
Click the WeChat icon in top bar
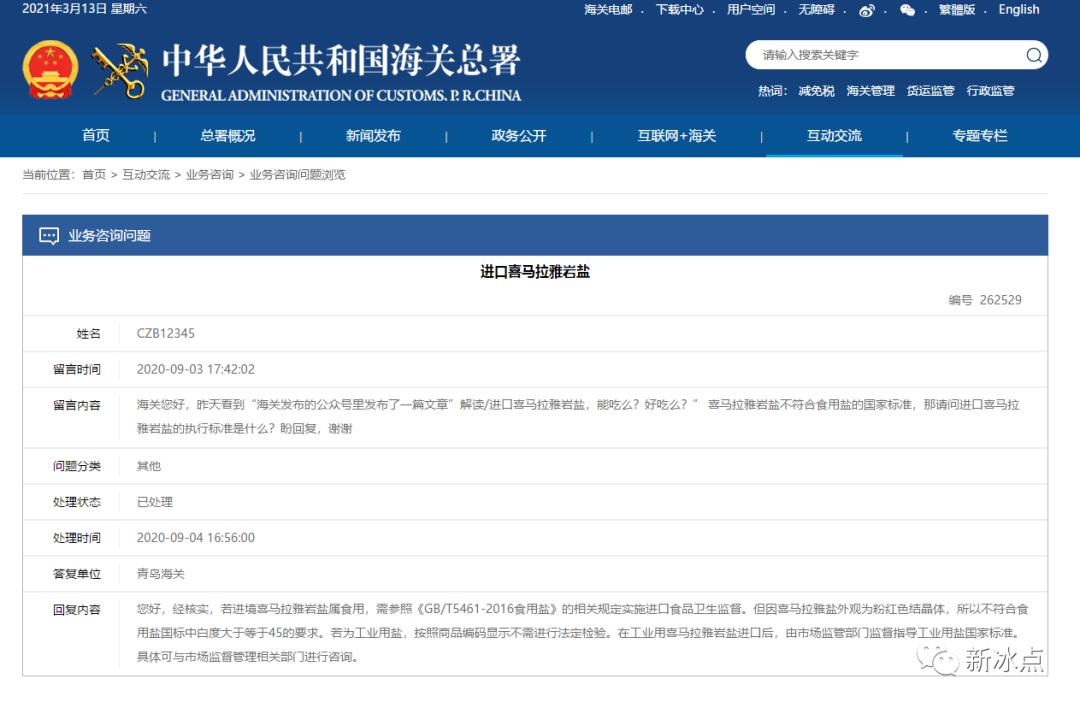click(907, 10)
